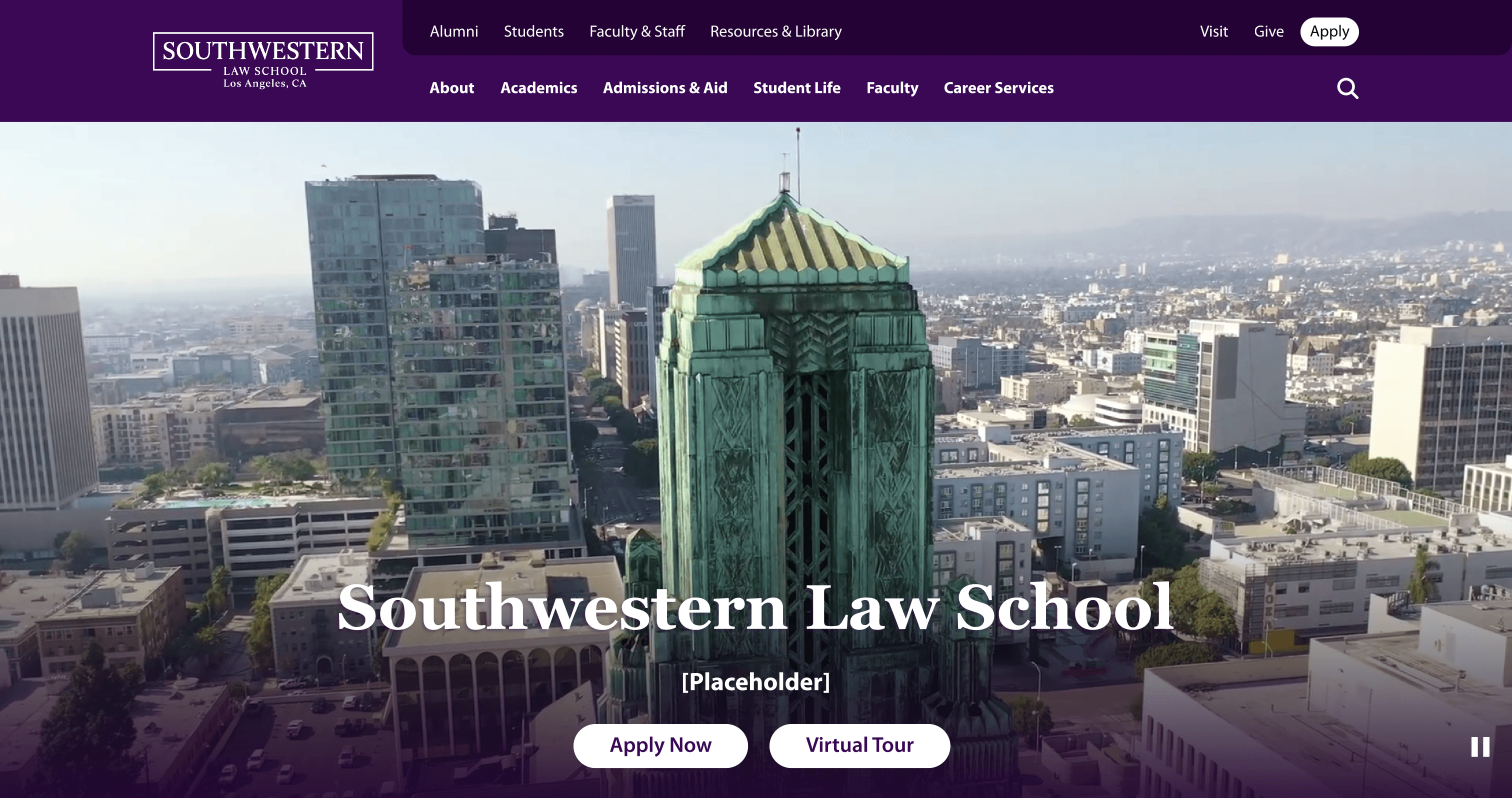Go to the Alumni page
The width and height of the screenshot is (1512, 798).
tap(453, 31)
